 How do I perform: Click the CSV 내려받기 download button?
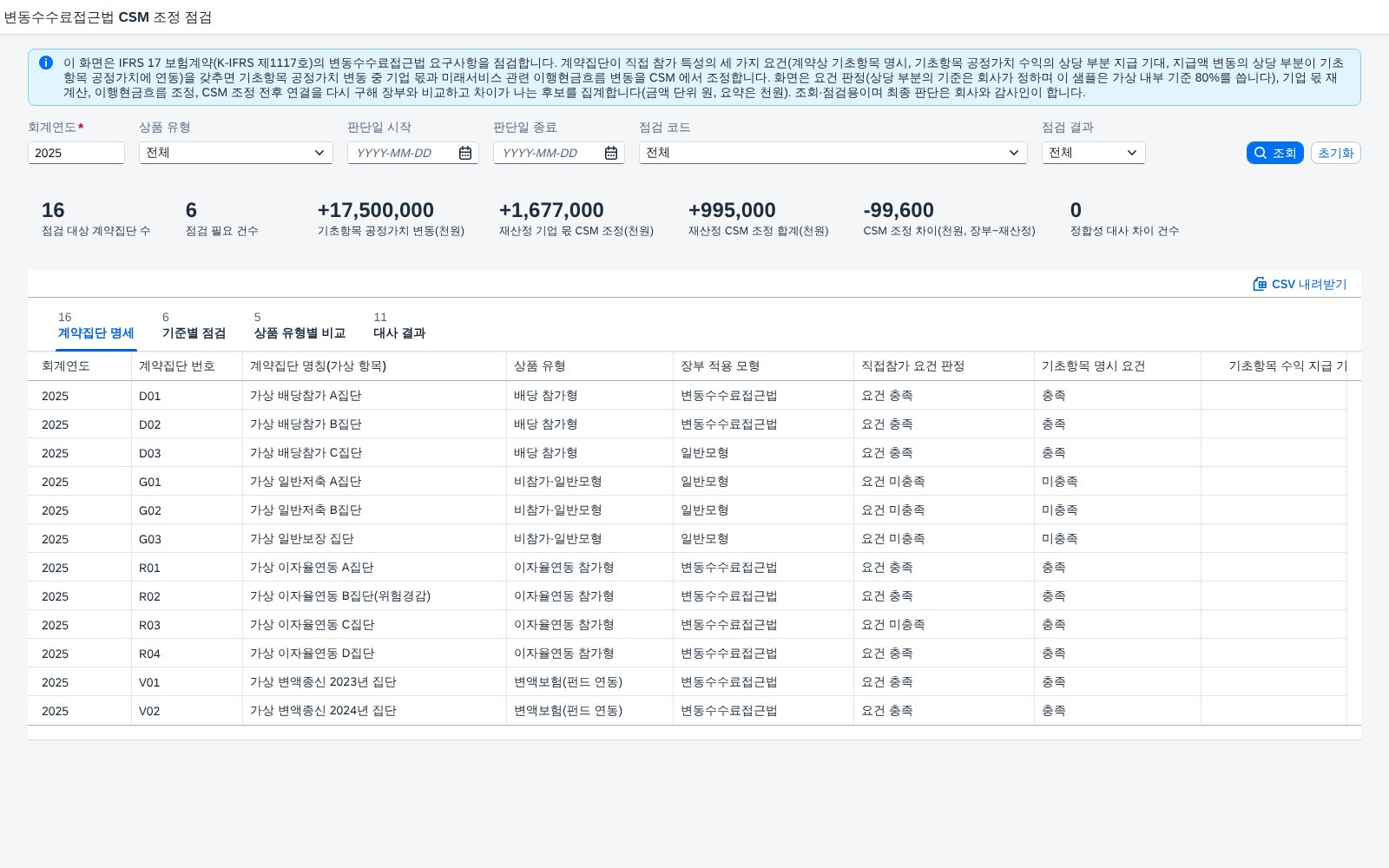[x=1300, y=284]
